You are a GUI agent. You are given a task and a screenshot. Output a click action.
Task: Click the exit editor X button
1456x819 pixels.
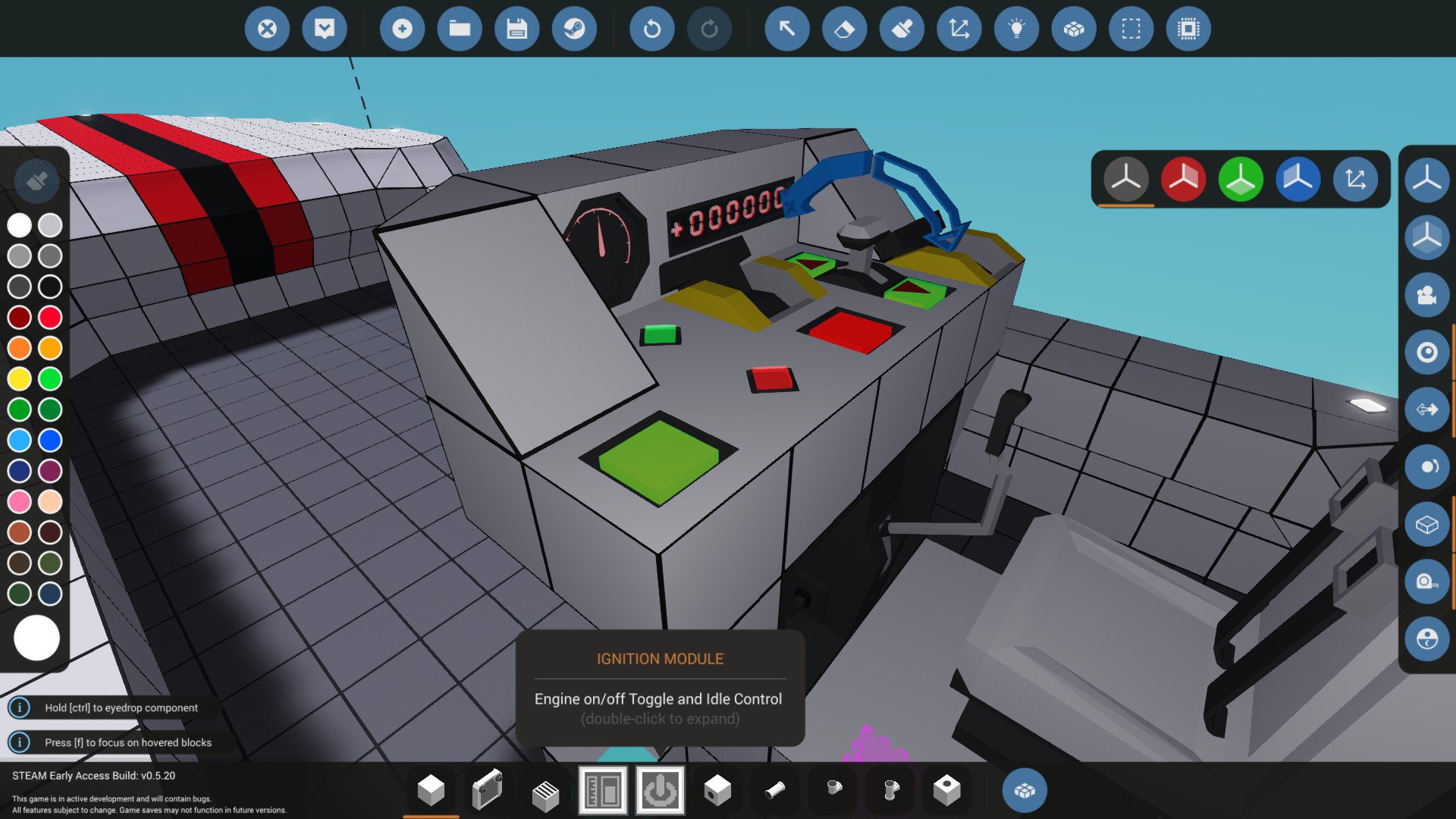tap(267, 29)
